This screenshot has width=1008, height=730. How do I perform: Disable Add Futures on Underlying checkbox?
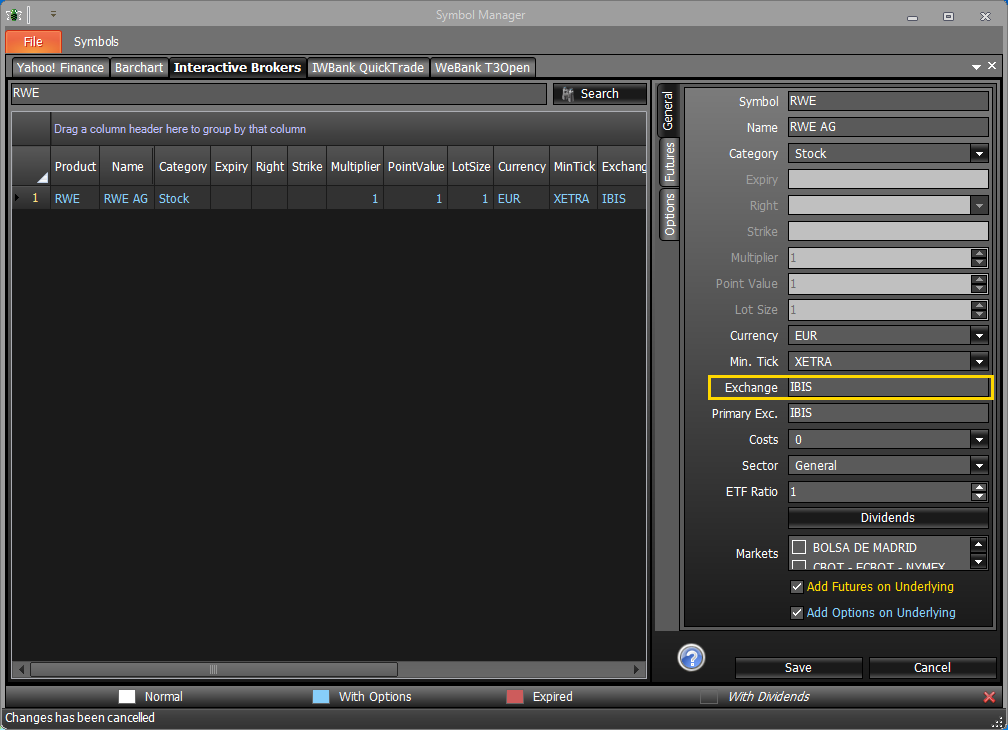[796, 587]
